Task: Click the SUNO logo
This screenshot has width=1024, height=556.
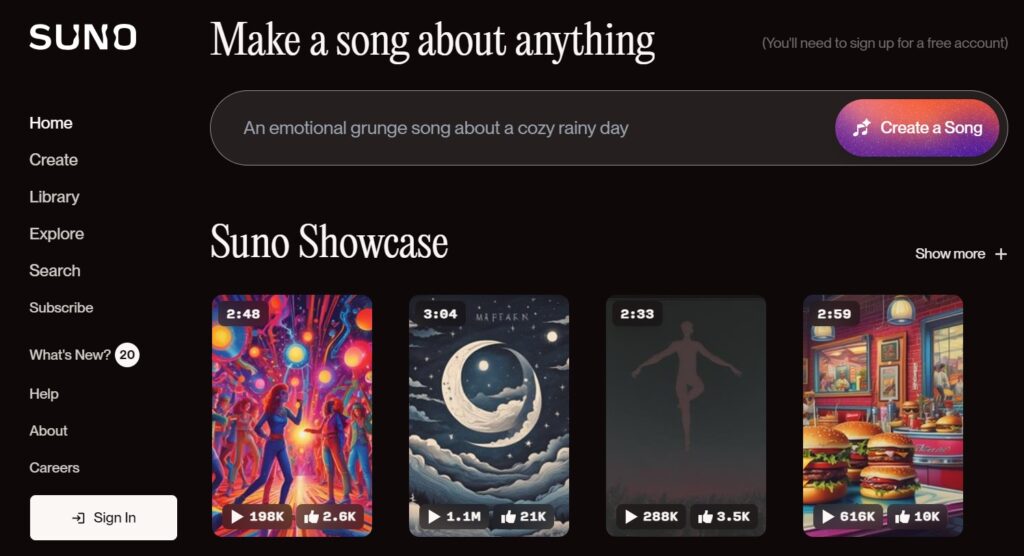Action: [83, 37]
